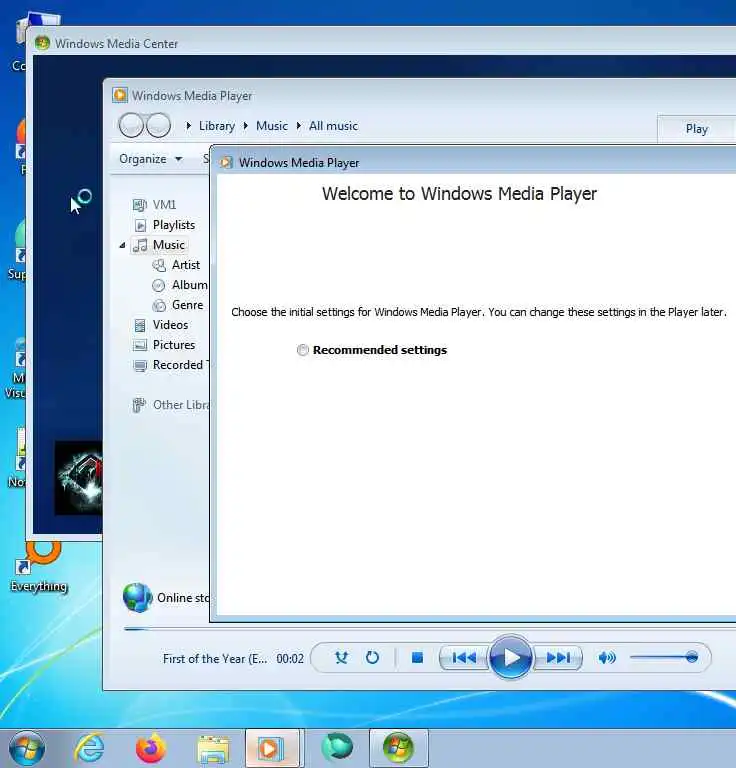Viewport: 736px width, 768px height.
Task: Toggle repeat in the playback controls
Action: tap(372, 658)
